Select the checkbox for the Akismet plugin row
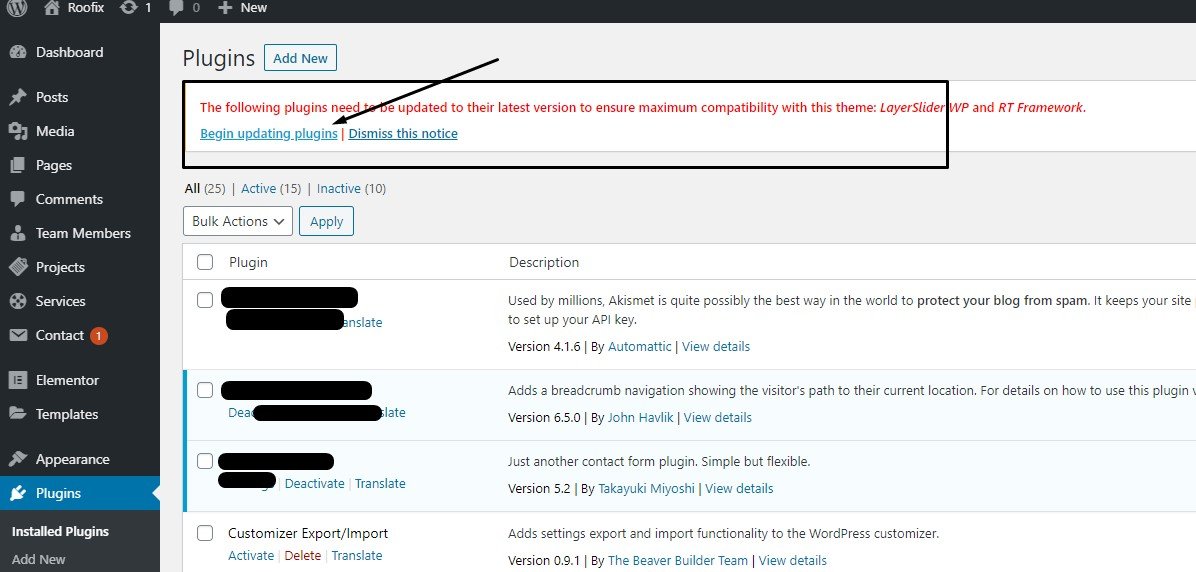1196x572 pixels. [205, 299]
